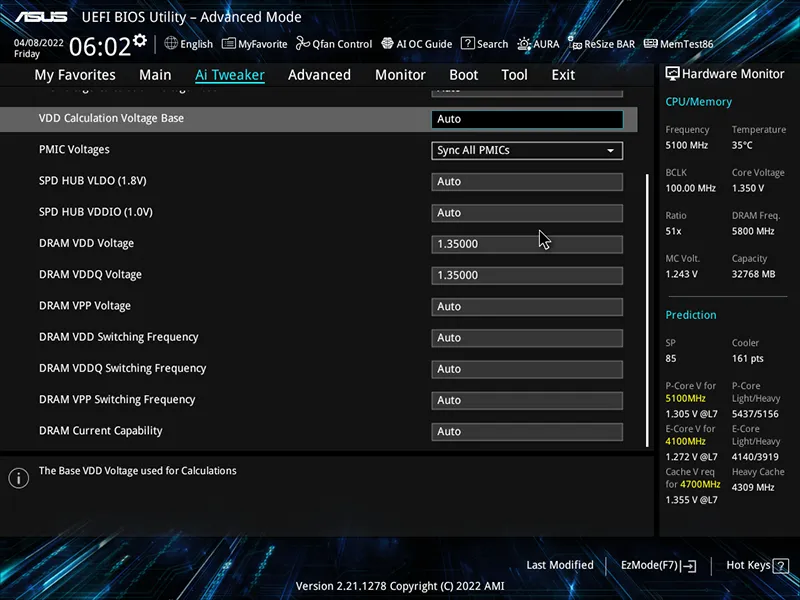Click the globe language icon

point(171,43)
